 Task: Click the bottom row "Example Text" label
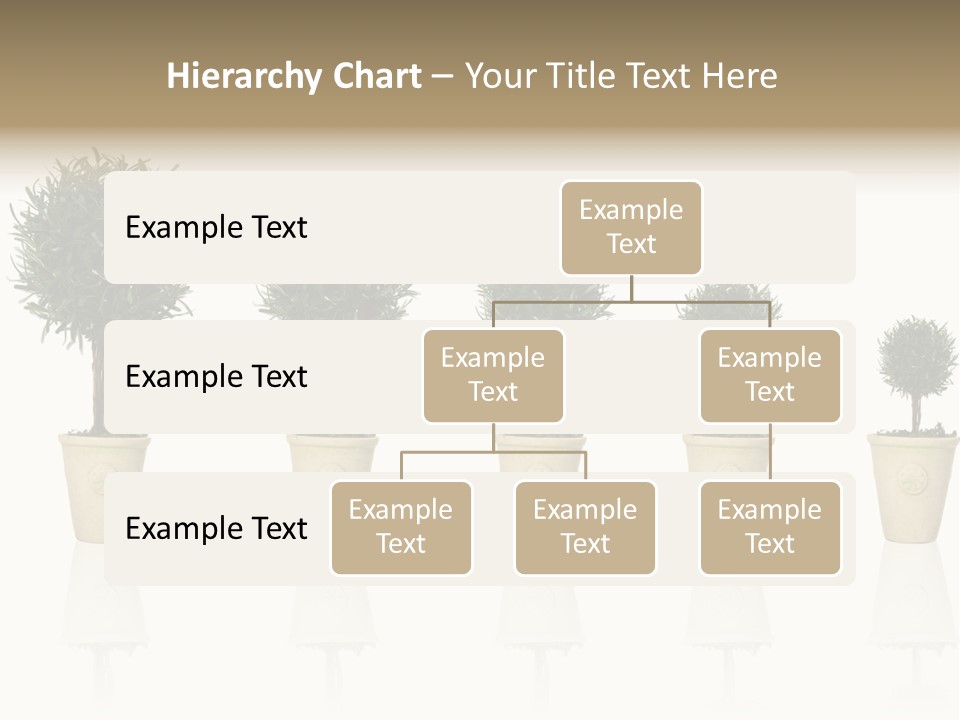216,529
